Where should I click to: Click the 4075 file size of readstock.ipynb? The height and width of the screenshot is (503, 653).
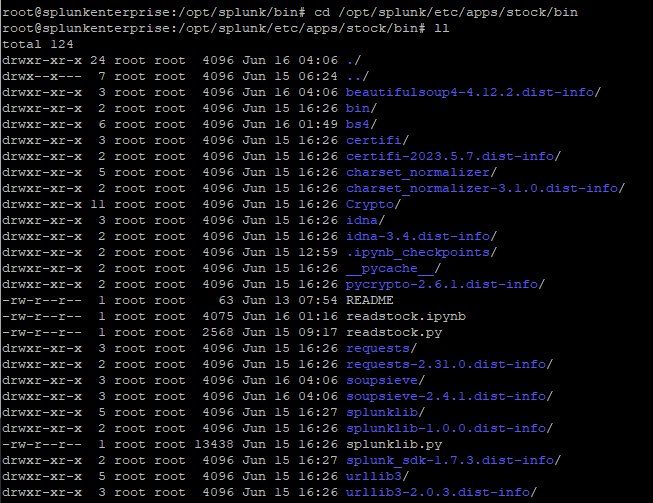click(x=218, y=316)
